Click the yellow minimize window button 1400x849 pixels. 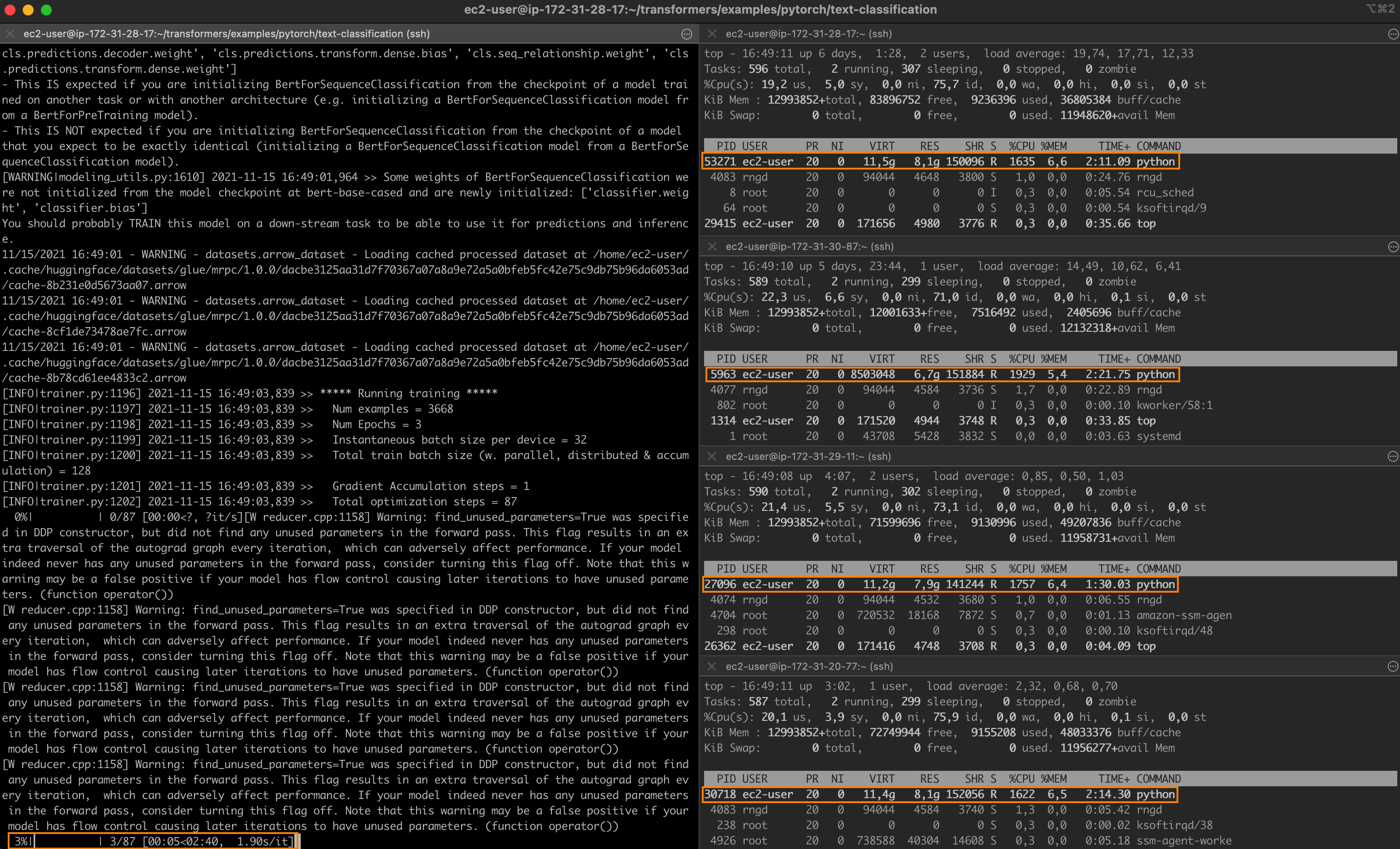(28, 10)
